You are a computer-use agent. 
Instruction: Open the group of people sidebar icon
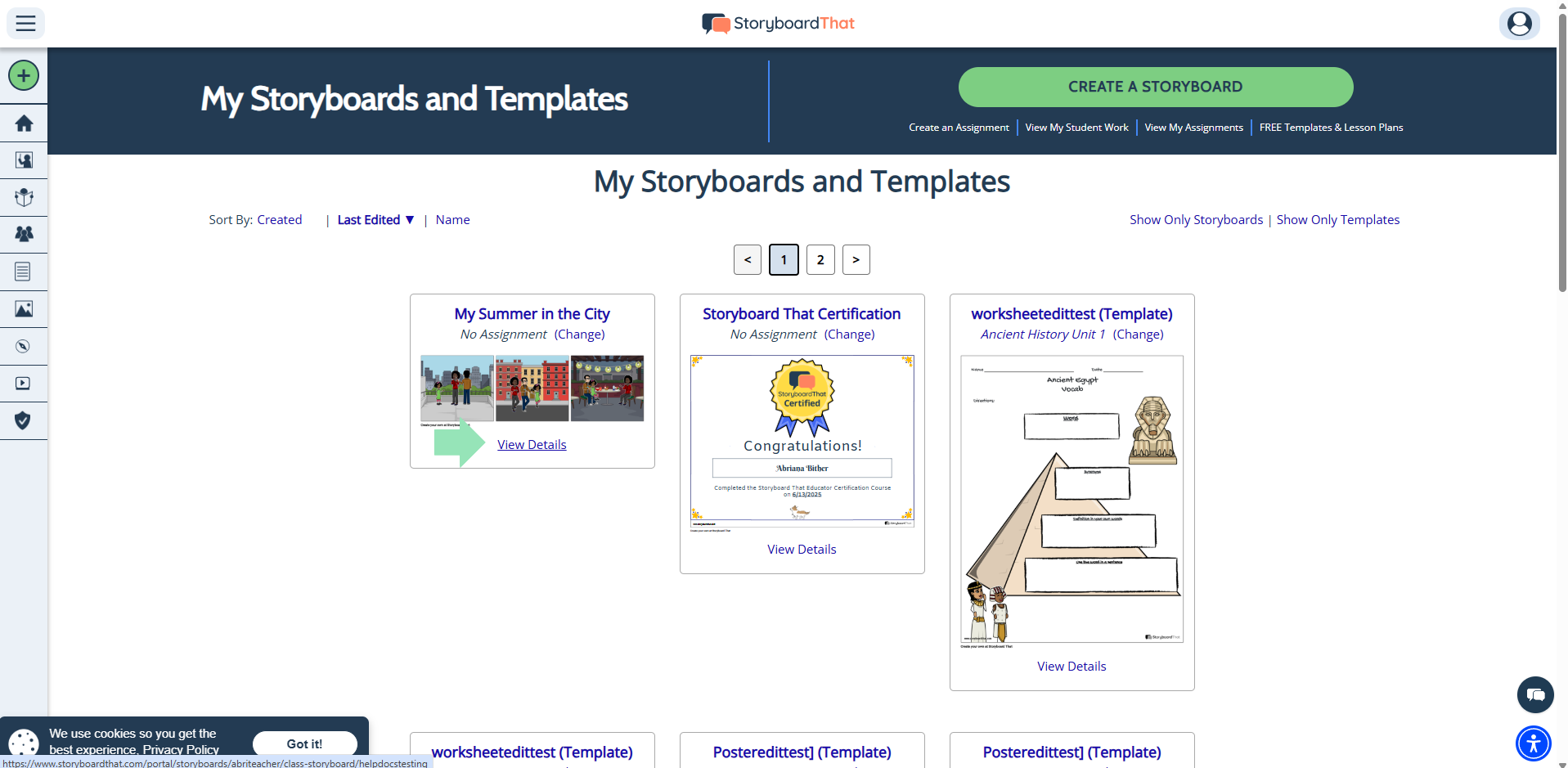point(24,234)
